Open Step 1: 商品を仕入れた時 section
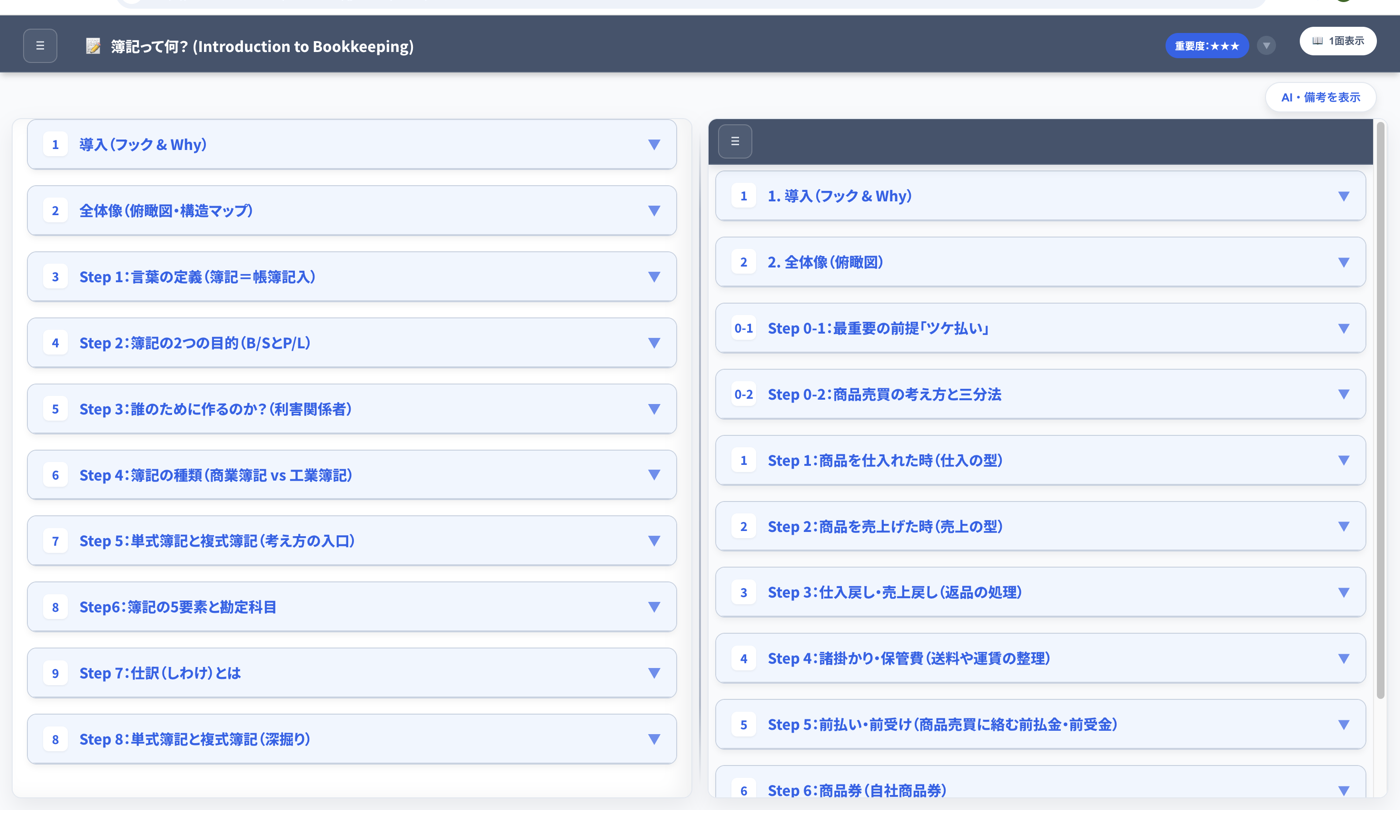The height and width of the screenshot is (825, 1400). point(1040,460)
